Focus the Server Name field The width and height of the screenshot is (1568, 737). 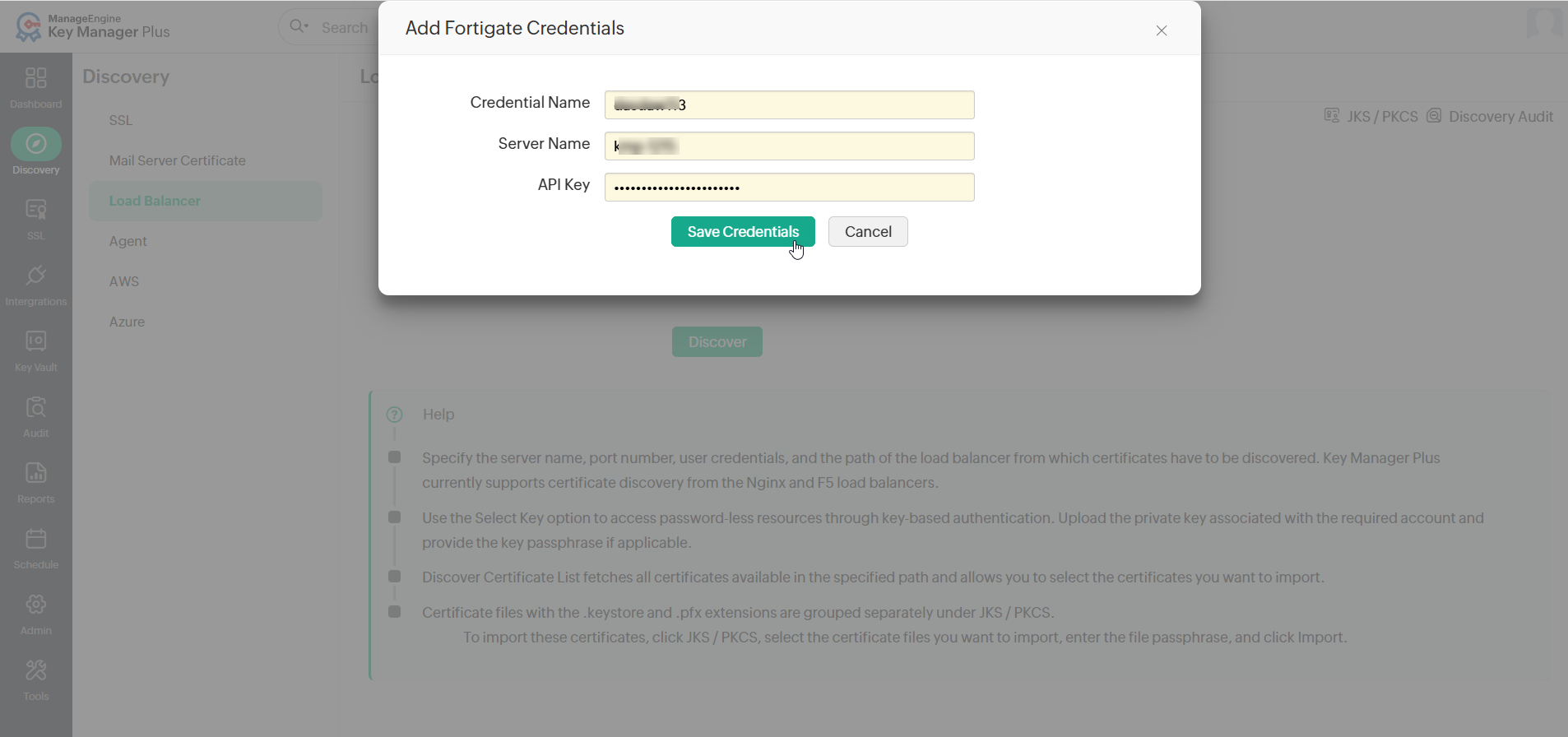pos(790,146)
